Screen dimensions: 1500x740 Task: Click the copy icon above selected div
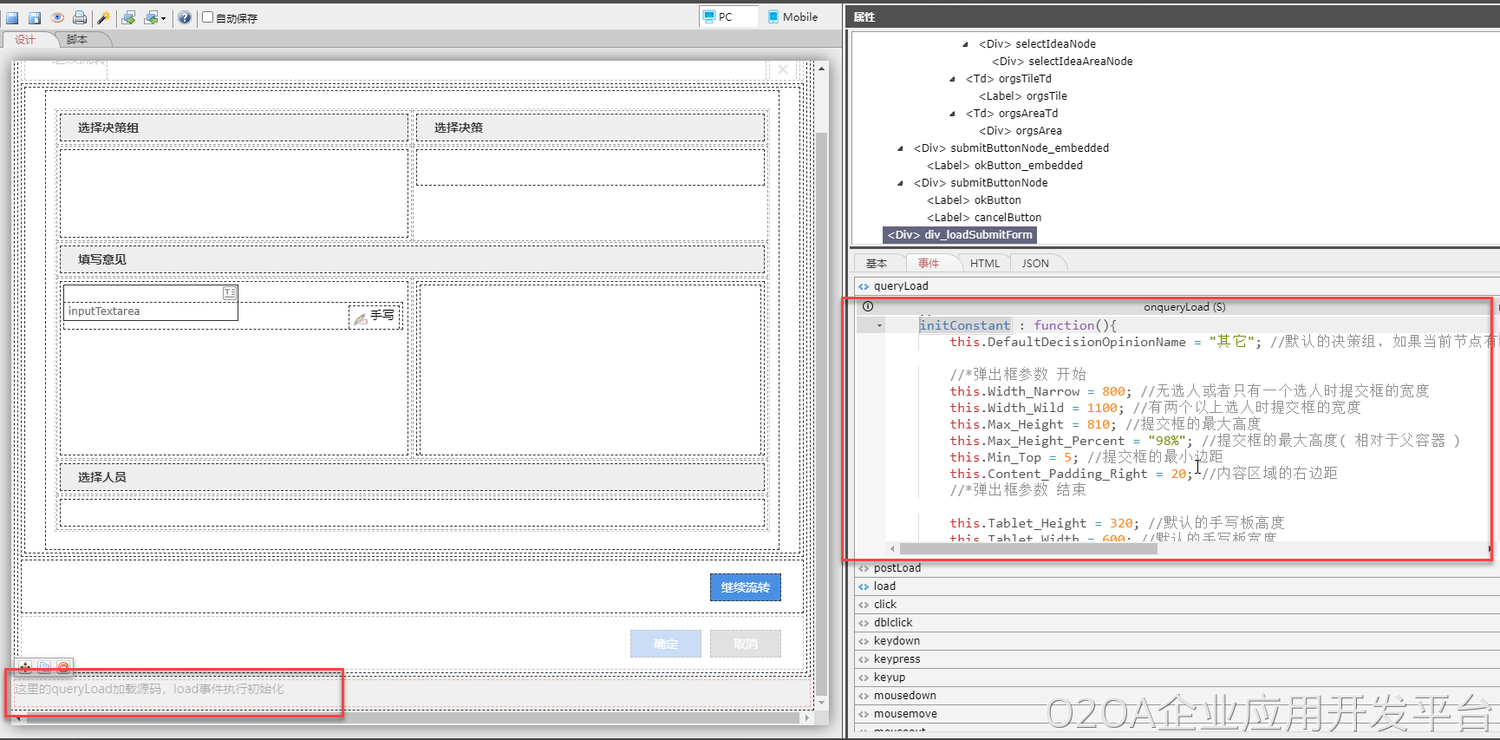(44, 667)
